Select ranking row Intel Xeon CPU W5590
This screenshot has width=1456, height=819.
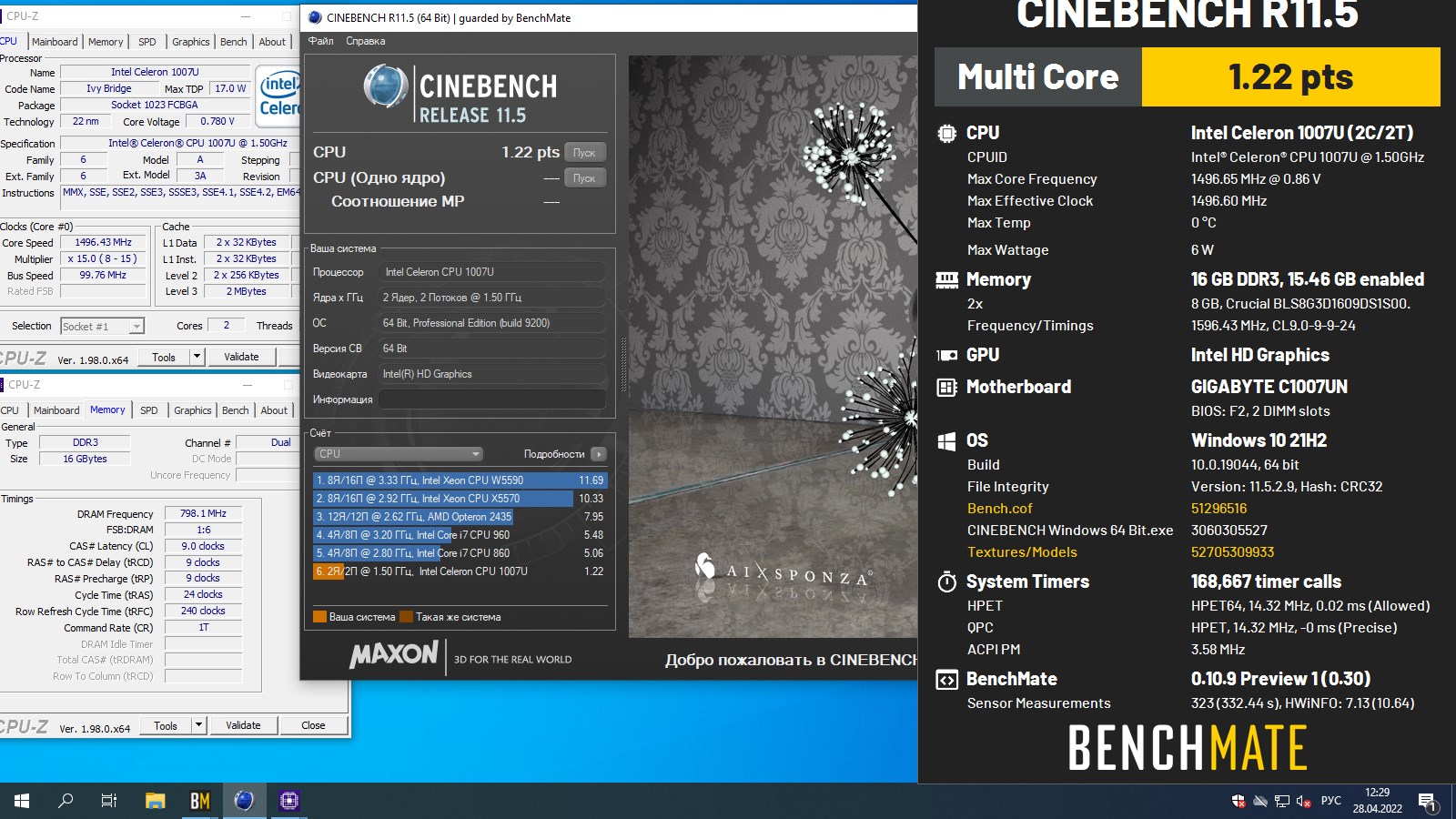pos(460,480)
